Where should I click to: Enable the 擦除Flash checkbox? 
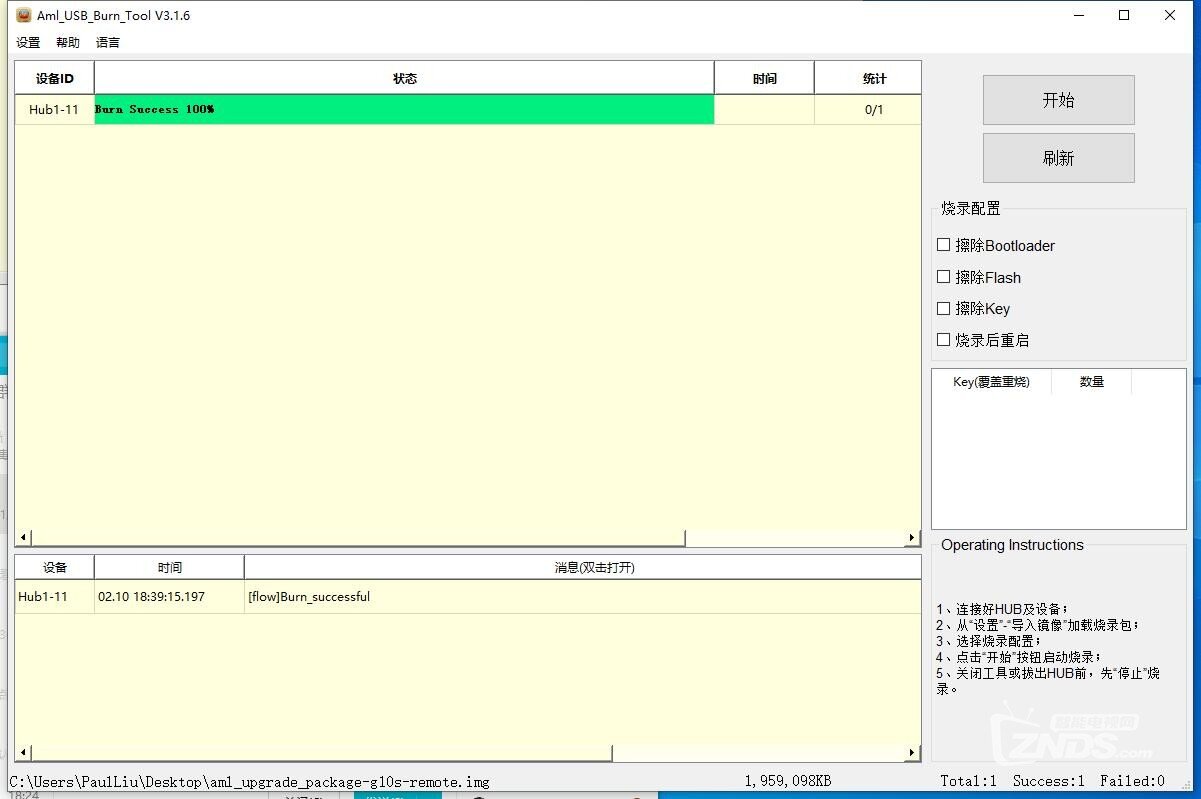pos(943,277)
